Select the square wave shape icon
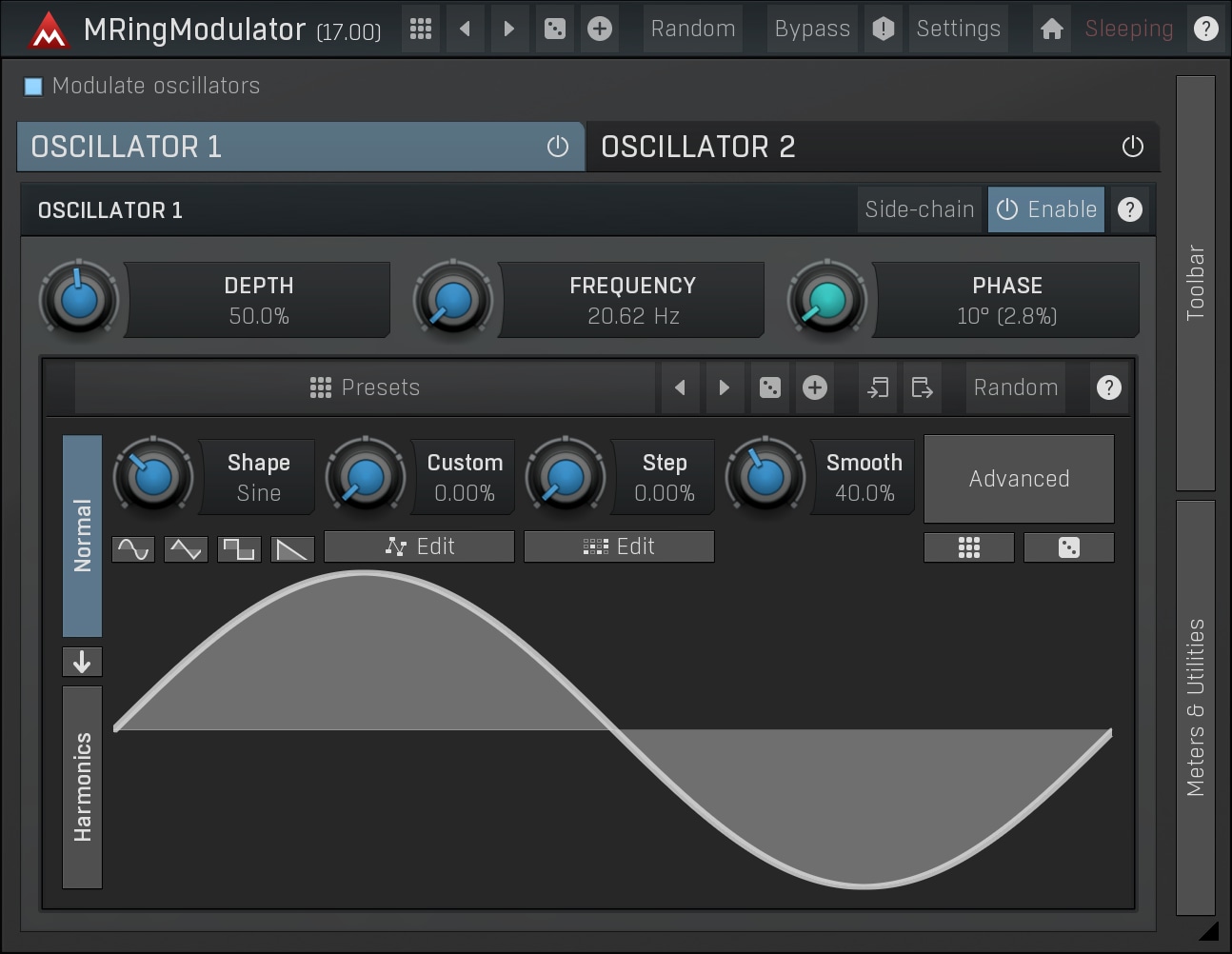Viewport: 1232px width, 954px height. coord(239,548)
